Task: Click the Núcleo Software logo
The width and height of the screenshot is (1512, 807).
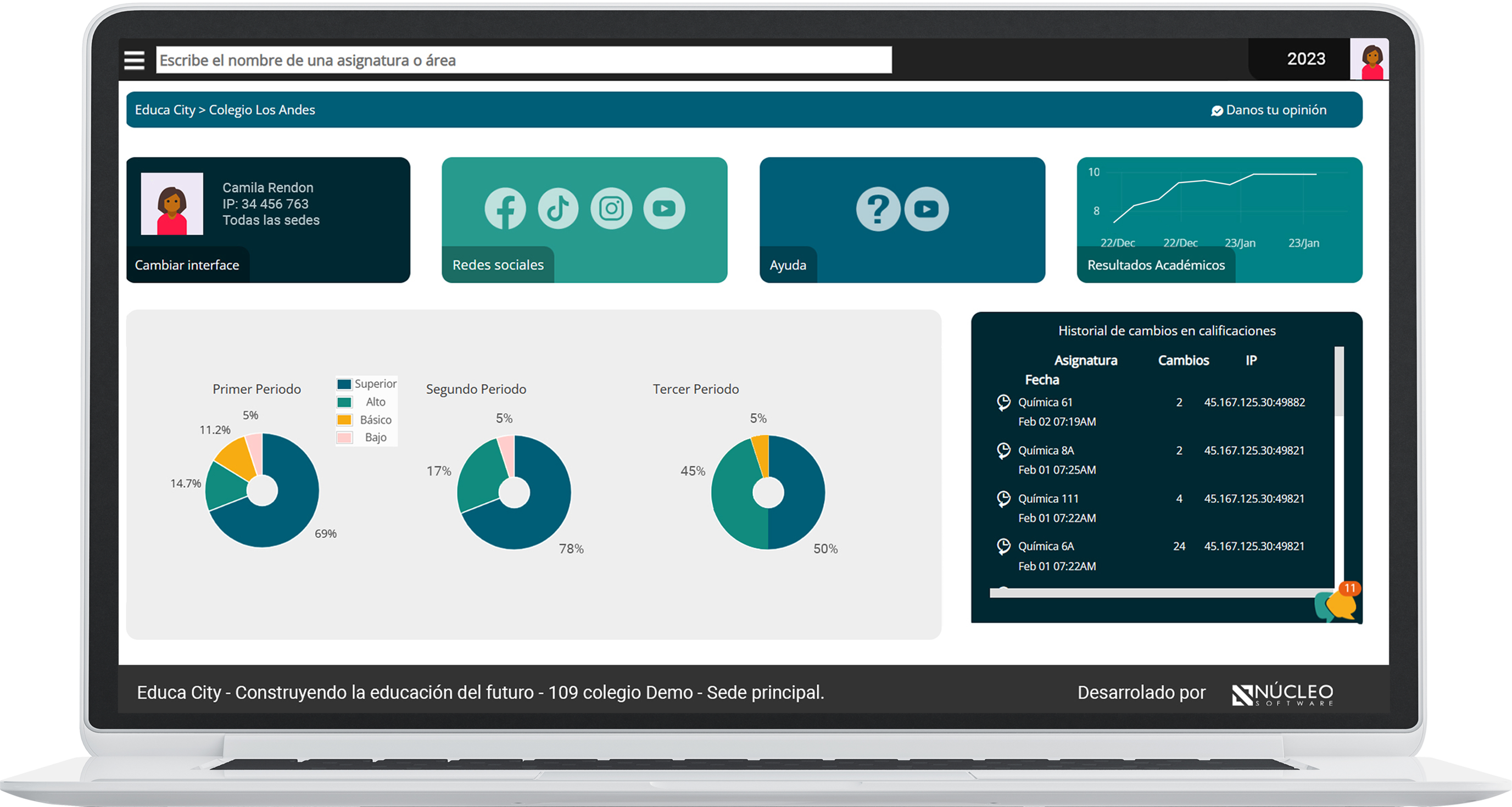Action: click(x=1282, y=694)
